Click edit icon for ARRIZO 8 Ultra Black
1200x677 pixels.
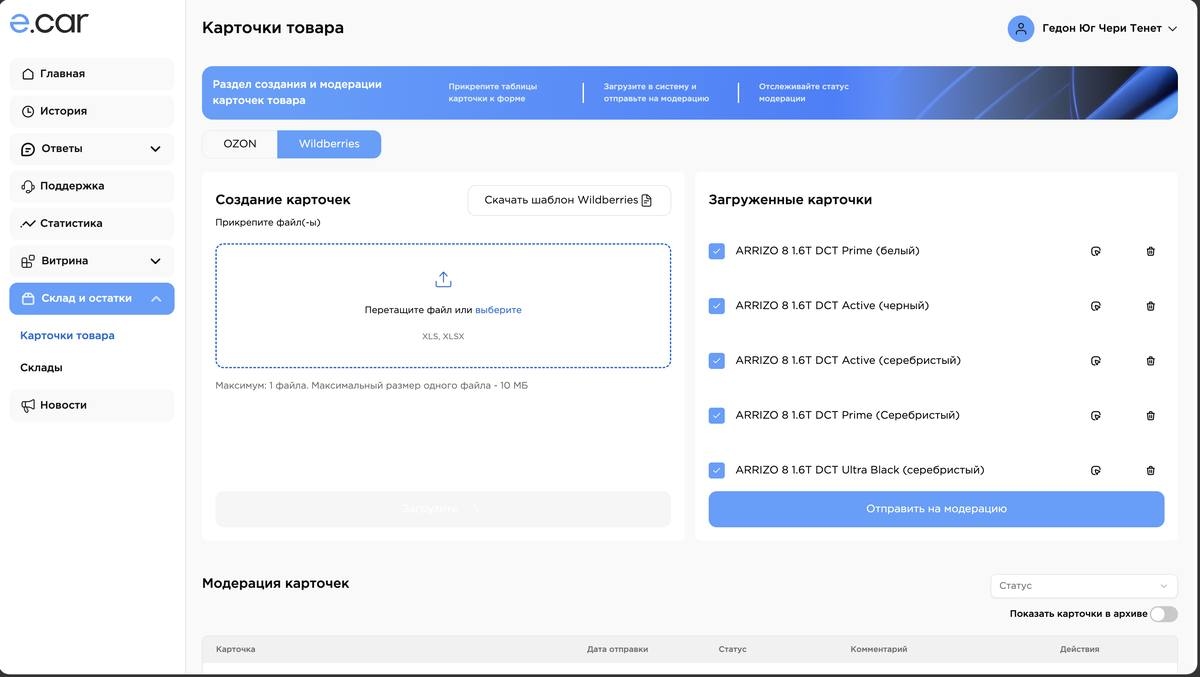1095,470
